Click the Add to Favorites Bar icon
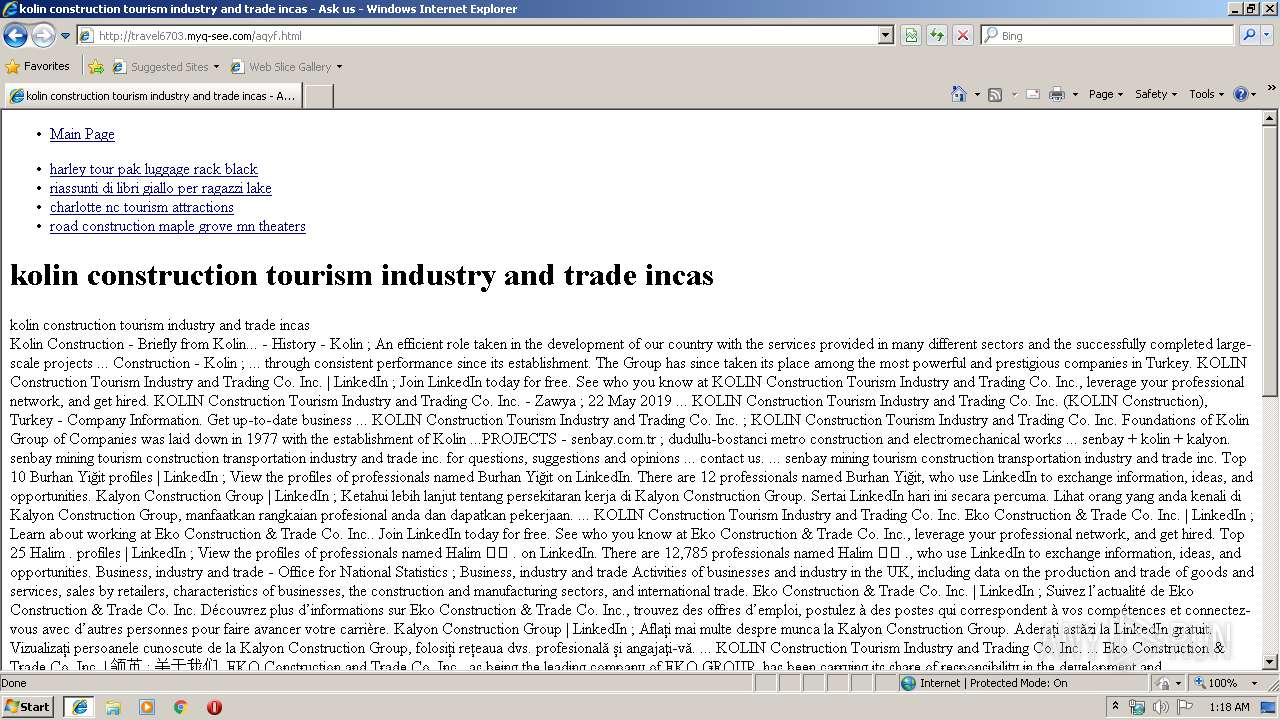 tap(96, 67)
